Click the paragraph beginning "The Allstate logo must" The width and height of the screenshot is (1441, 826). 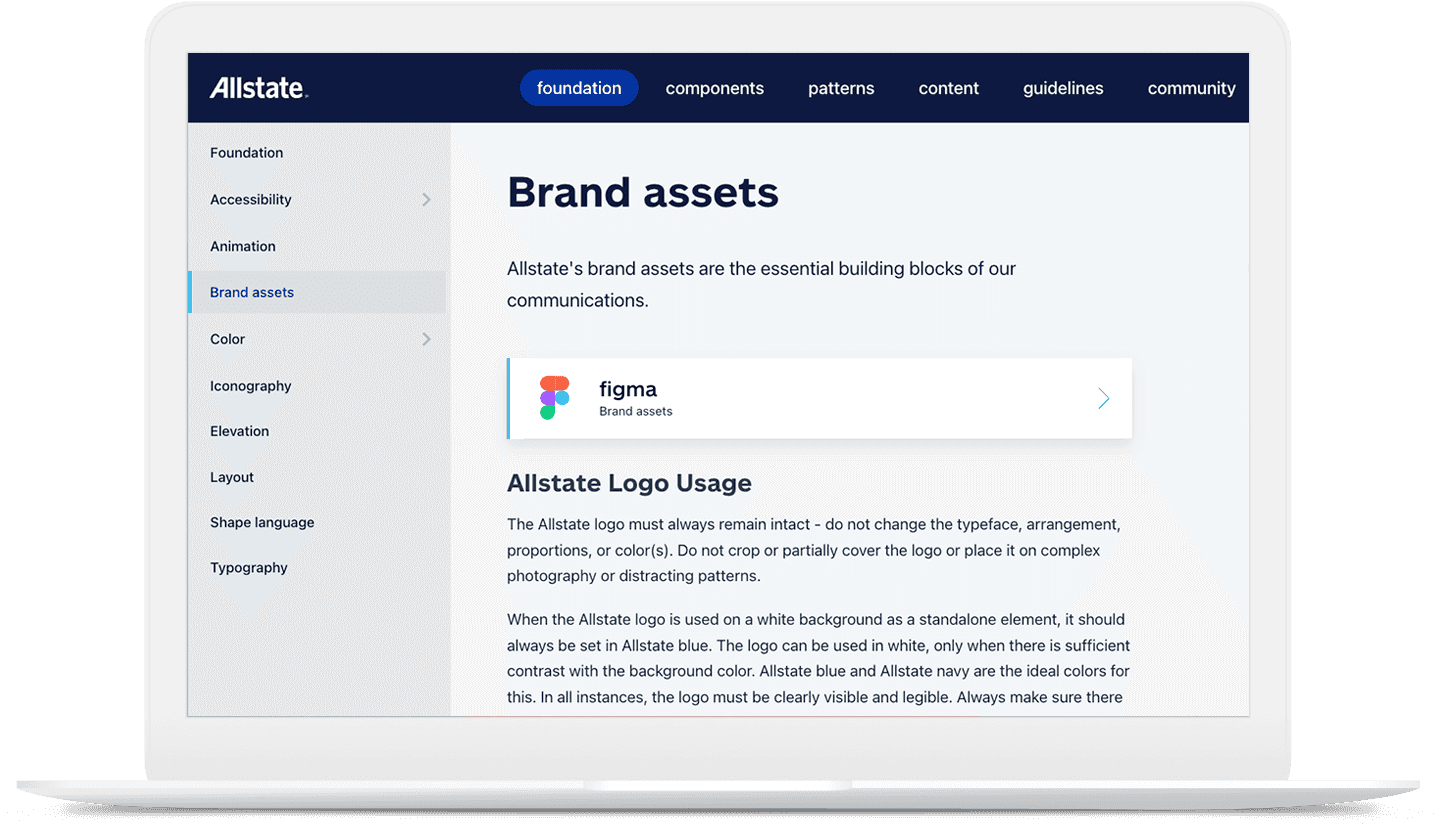point(814,550)
